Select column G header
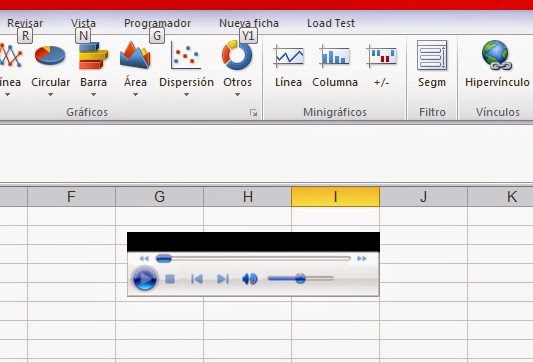 pos(159,196)
